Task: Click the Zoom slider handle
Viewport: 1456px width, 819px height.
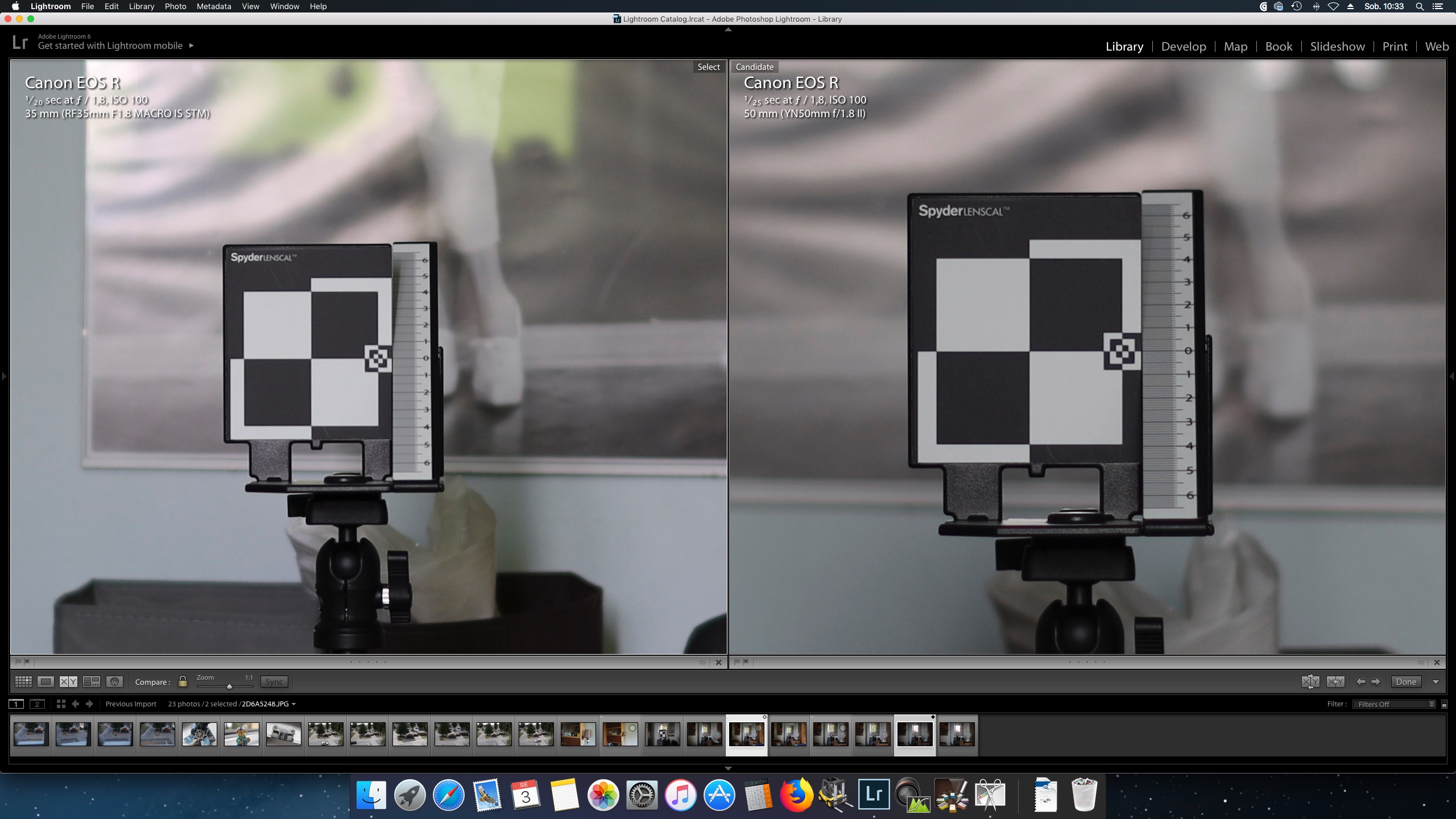Action: point(229,686)
